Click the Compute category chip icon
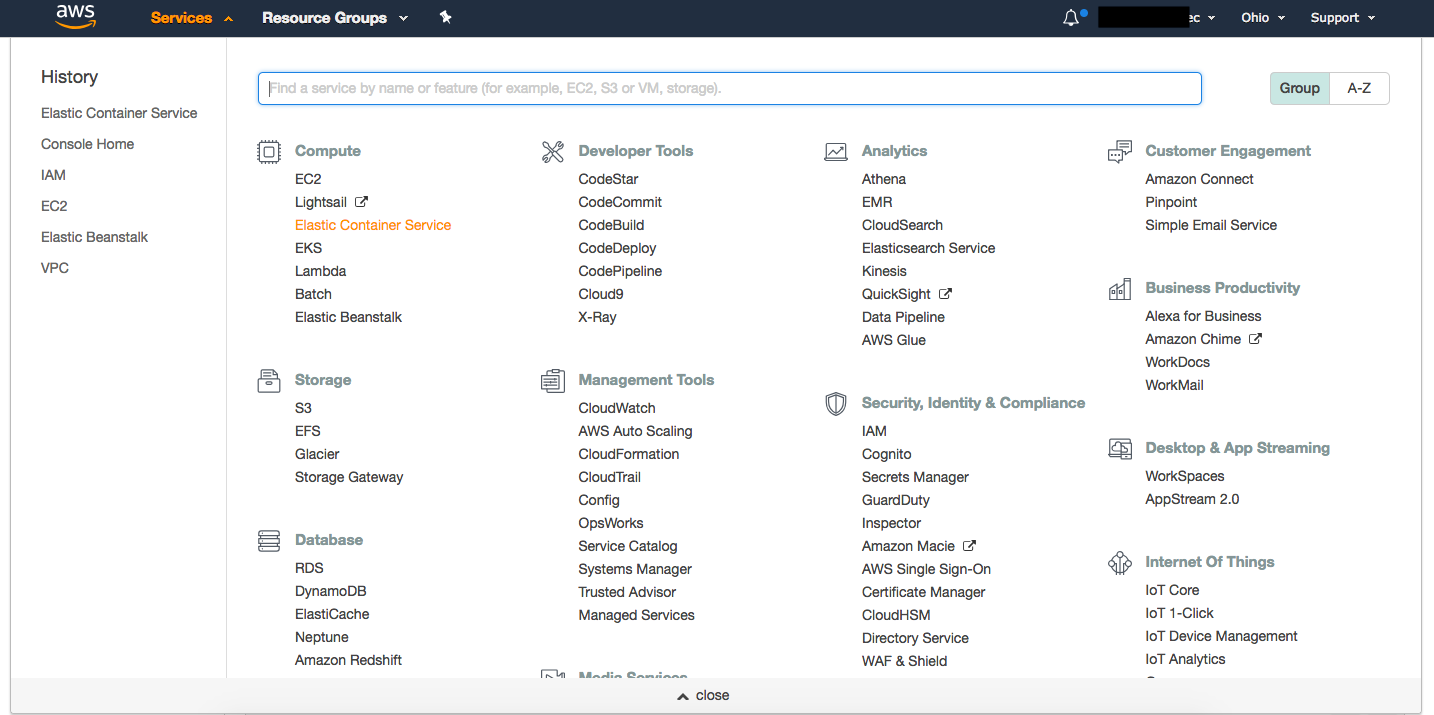 tap(269, 152)
